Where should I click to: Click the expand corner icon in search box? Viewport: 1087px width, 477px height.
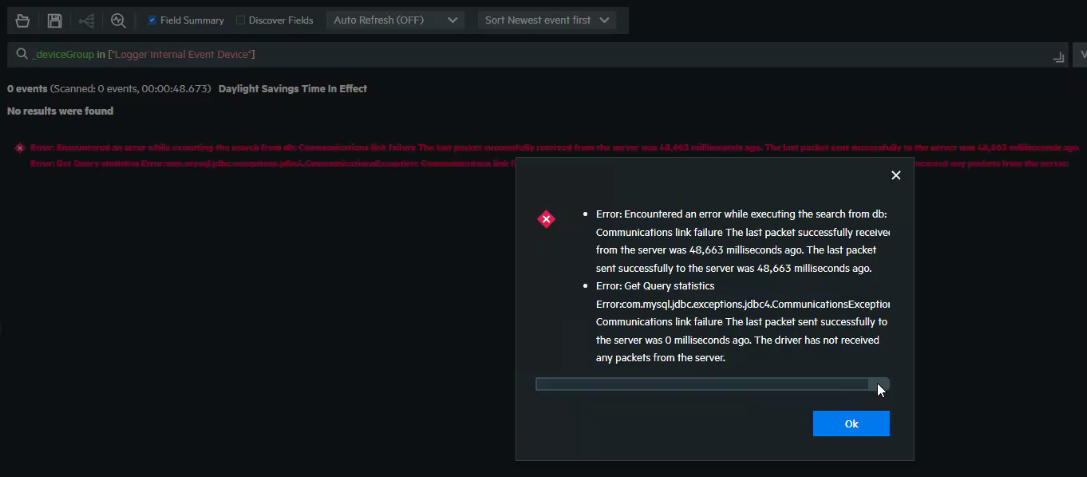[1059, 58]
